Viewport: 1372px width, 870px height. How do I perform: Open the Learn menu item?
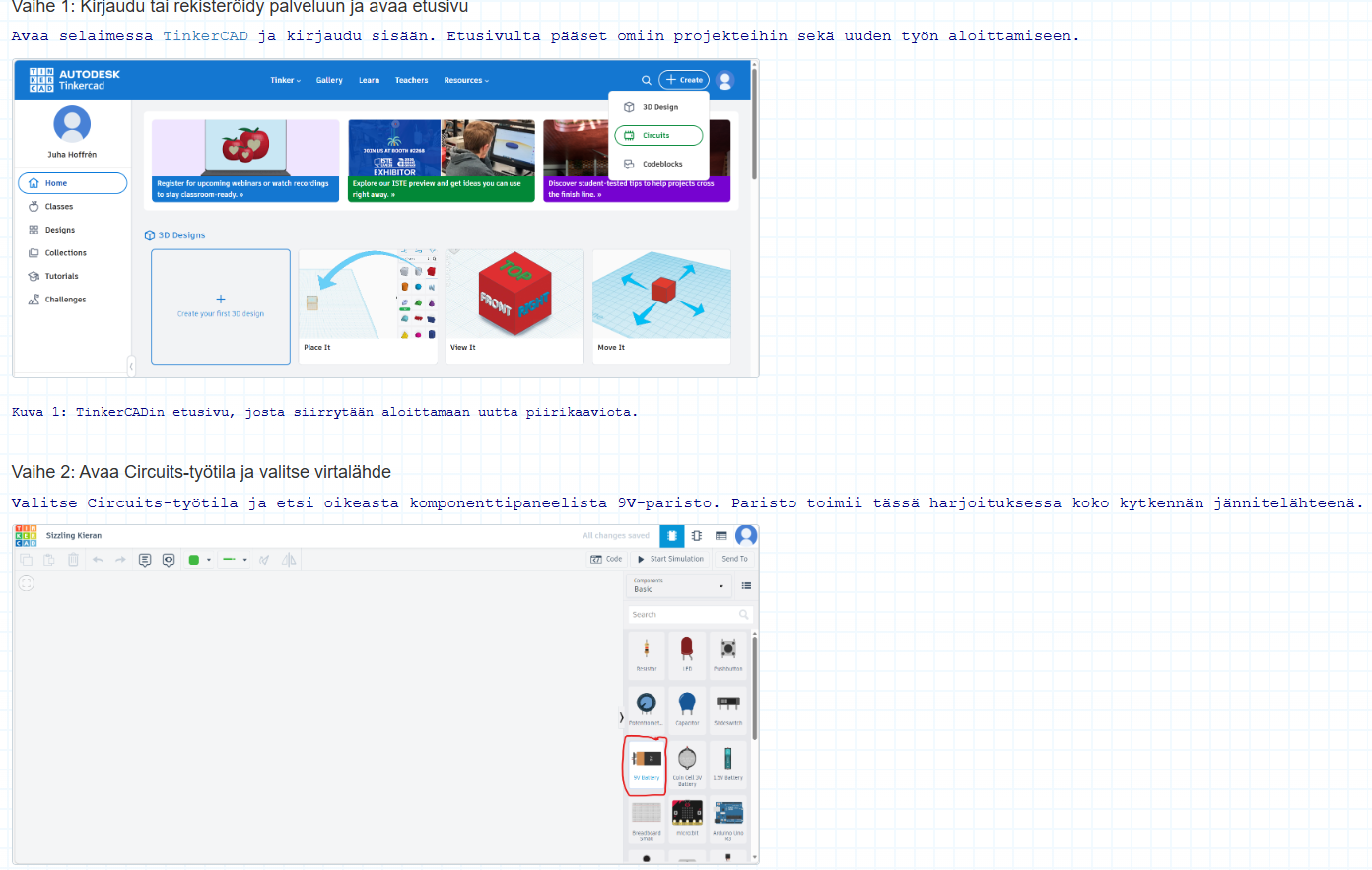coord(369,80)
